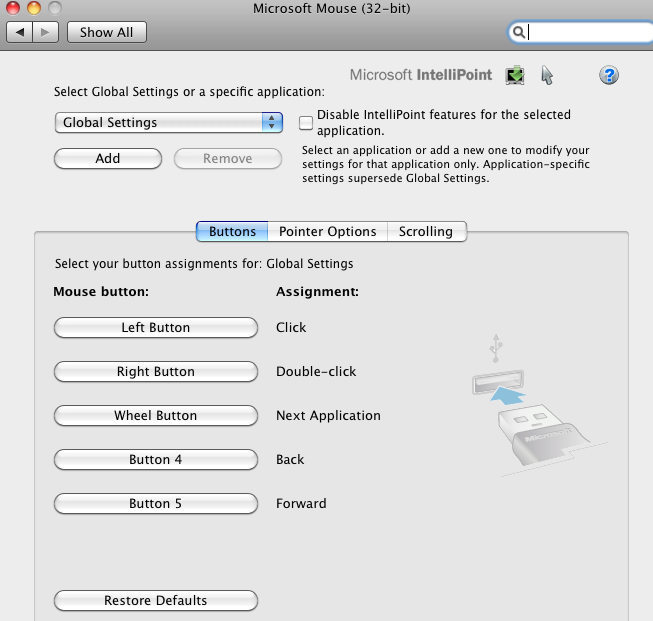The height and width of the screenshot is (621, 653).
Task: Choose assignment for Wheel Button
Action: [x=156, y=416]
